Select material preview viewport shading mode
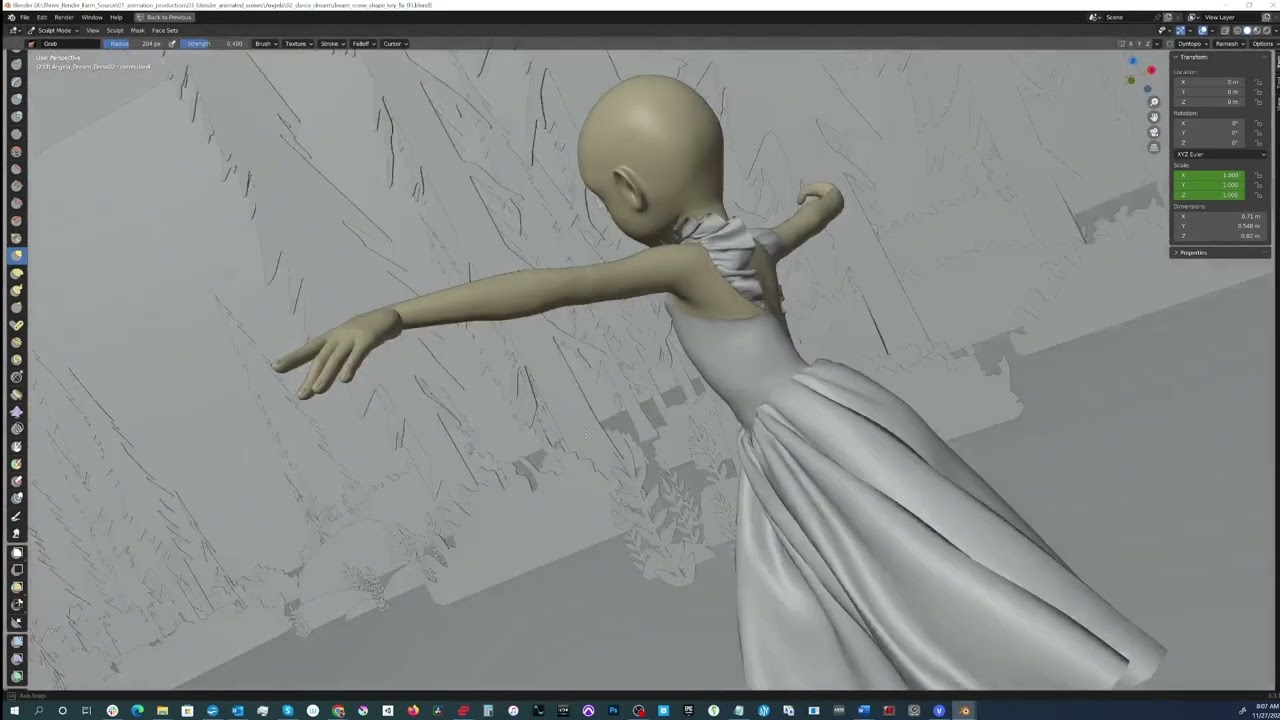The image size is (1280, 720). click(1257, 30)
